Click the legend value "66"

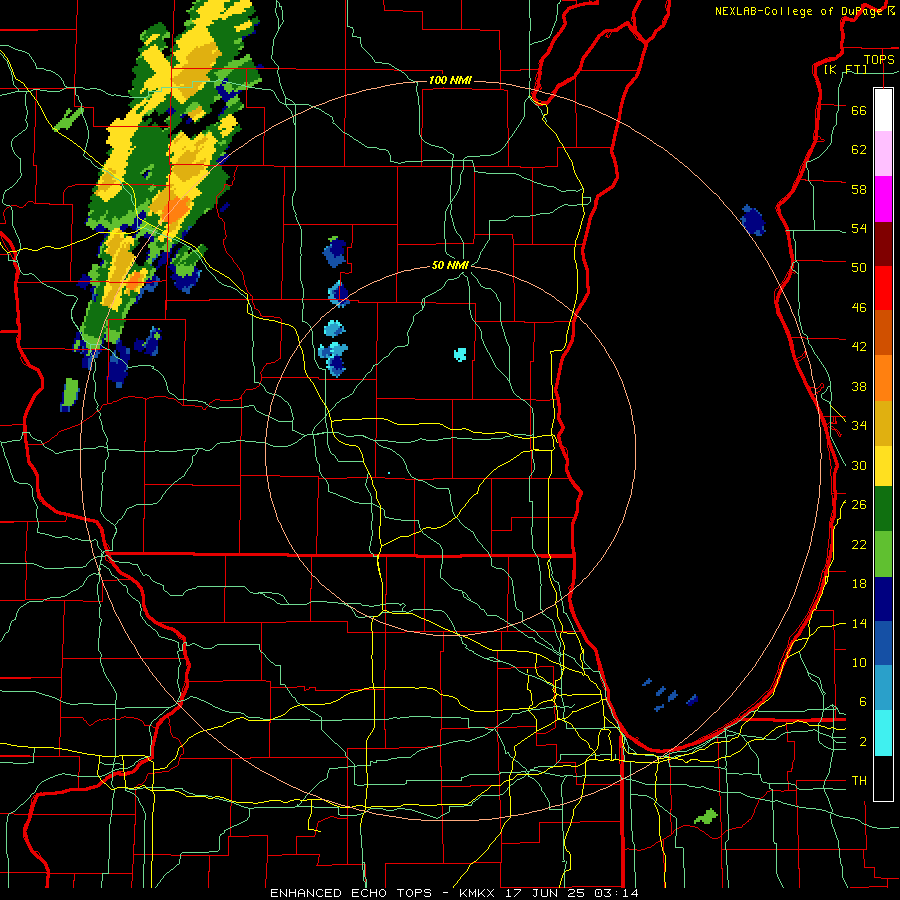click(x=859, y=110)
